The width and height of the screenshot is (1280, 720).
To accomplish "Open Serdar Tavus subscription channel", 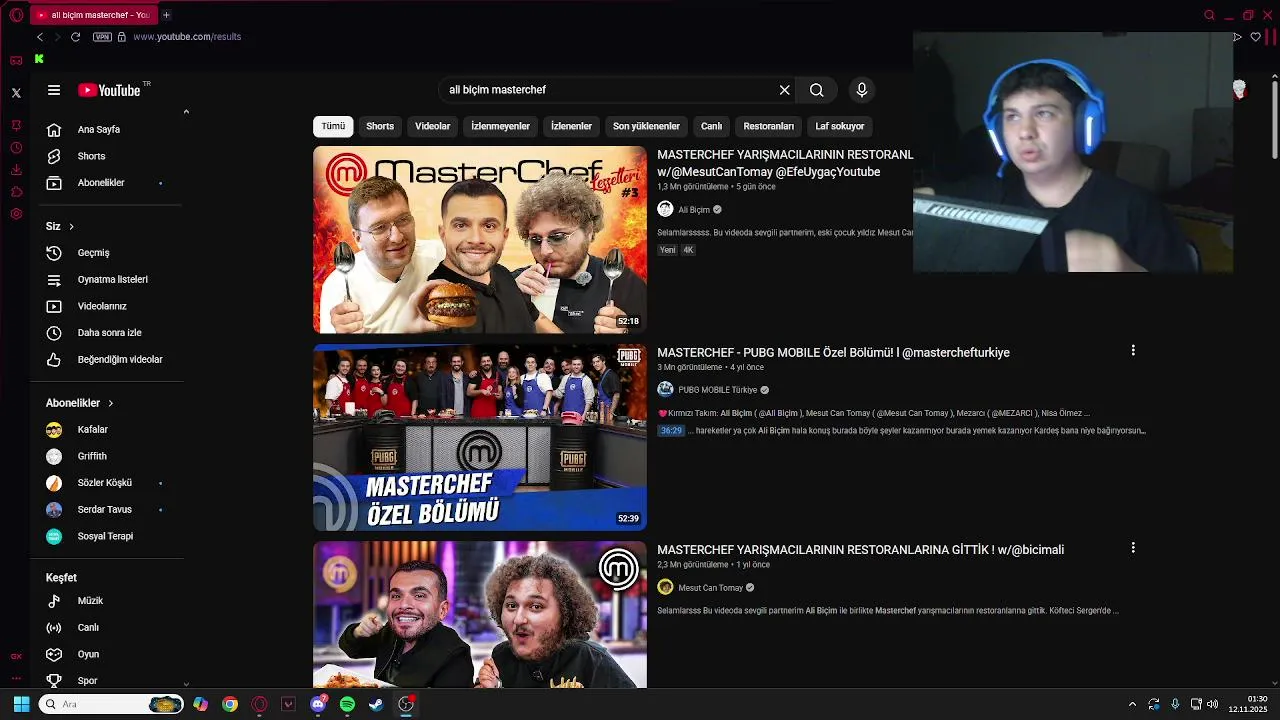I will tap(107, 510).
